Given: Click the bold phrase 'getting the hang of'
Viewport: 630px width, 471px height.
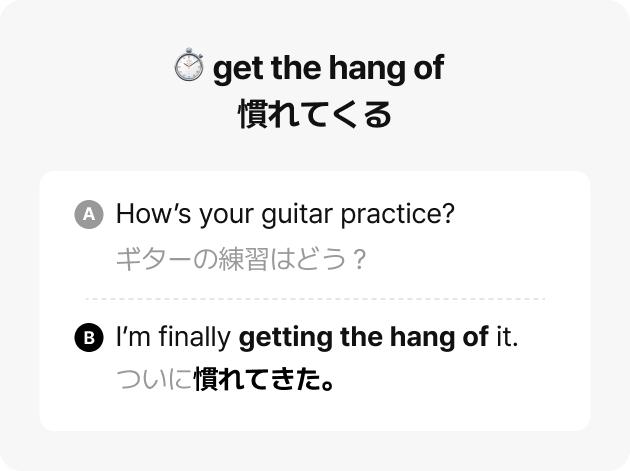Looking at the screenshot, I should pos(364,337).
